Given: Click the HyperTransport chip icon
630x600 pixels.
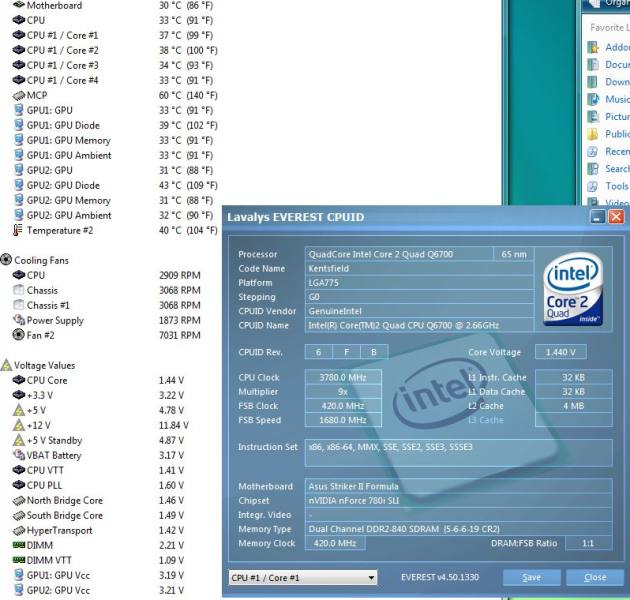Looking at the screenshot, I should pos(18,530).
